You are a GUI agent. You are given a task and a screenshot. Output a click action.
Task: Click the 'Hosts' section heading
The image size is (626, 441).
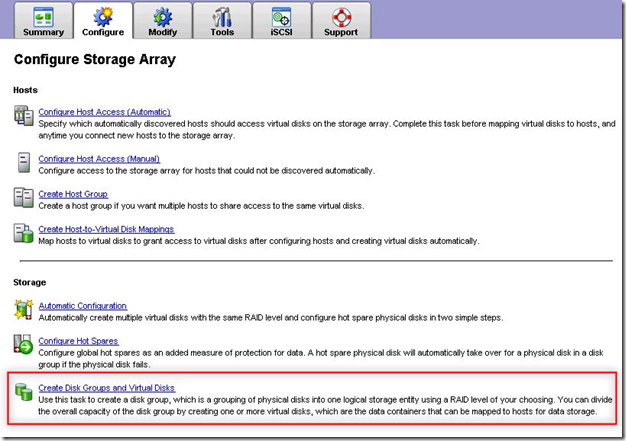tap(26, 90)
